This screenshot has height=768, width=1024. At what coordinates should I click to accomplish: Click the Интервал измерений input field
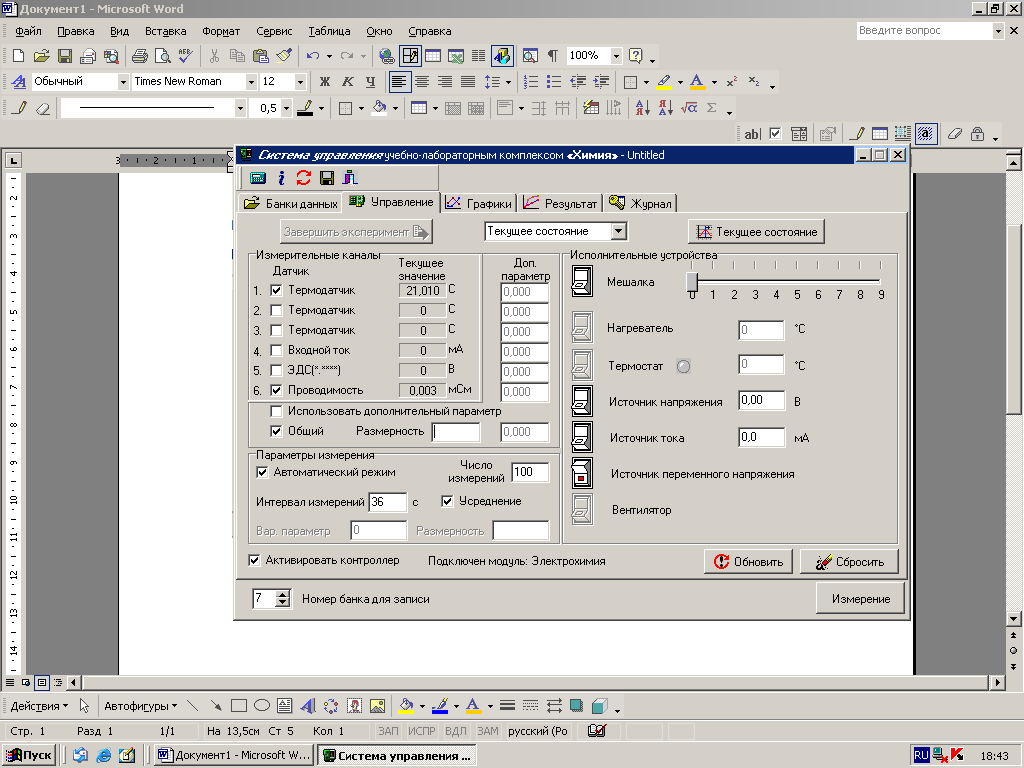pos(387,502)
